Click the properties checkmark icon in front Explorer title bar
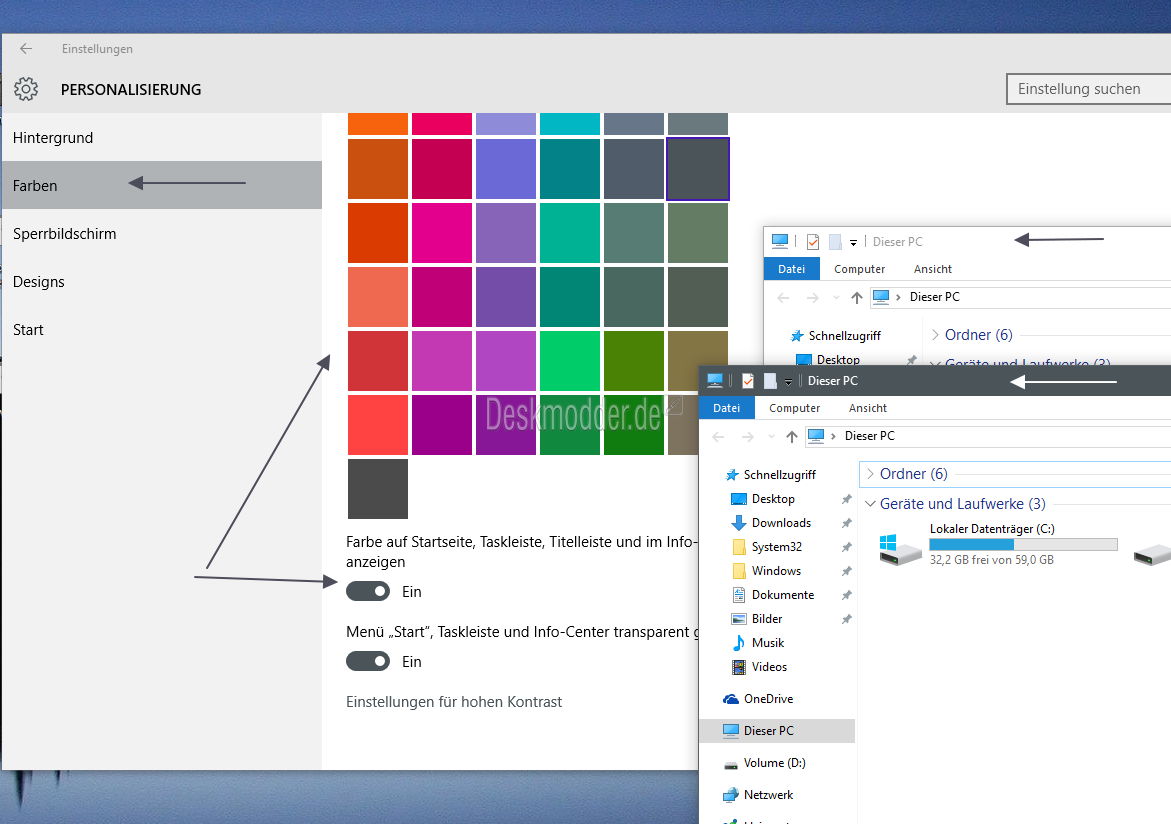1171x824 pixels. [x=748, y=381]
